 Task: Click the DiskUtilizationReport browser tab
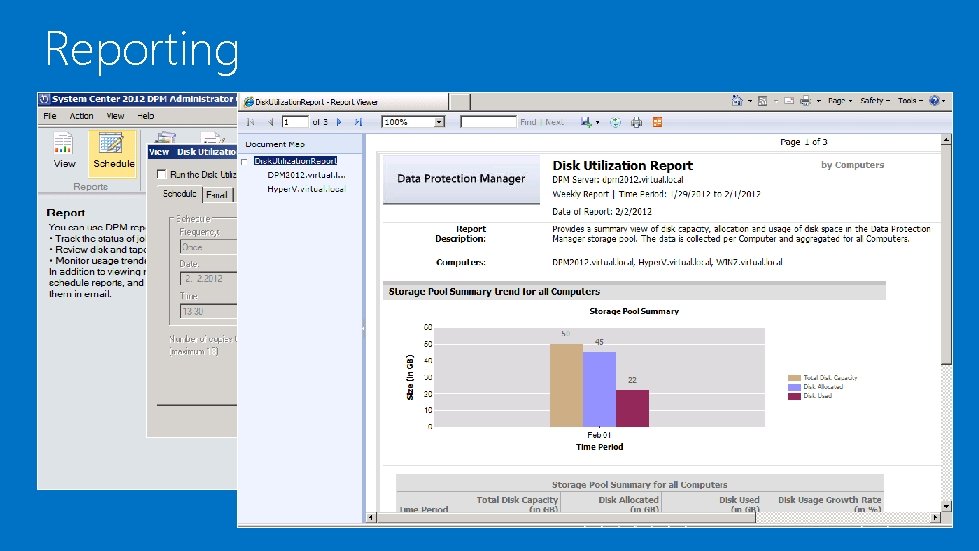(x=343, y=102)
